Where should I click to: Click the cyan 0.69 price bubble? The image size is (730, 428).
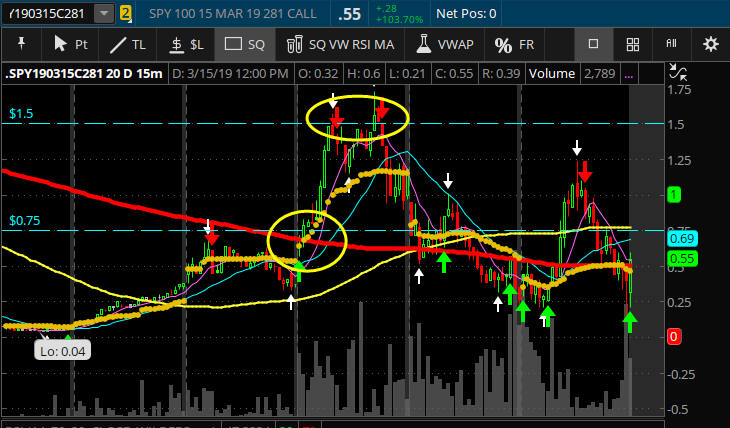[x=682, y=238]
